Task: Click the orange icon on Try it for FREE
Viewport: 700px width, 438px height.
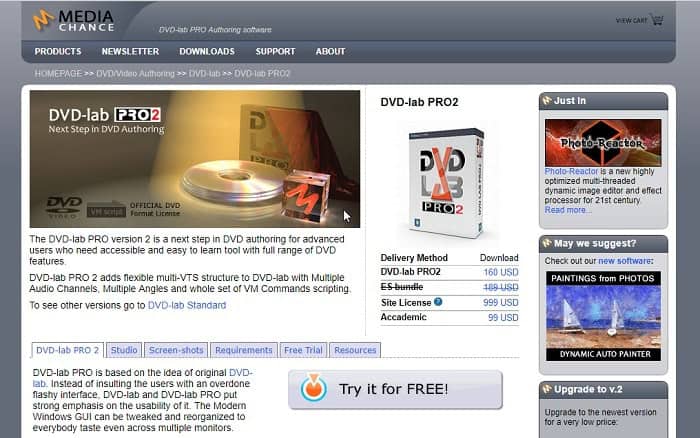Action: (x=313, y=388)
